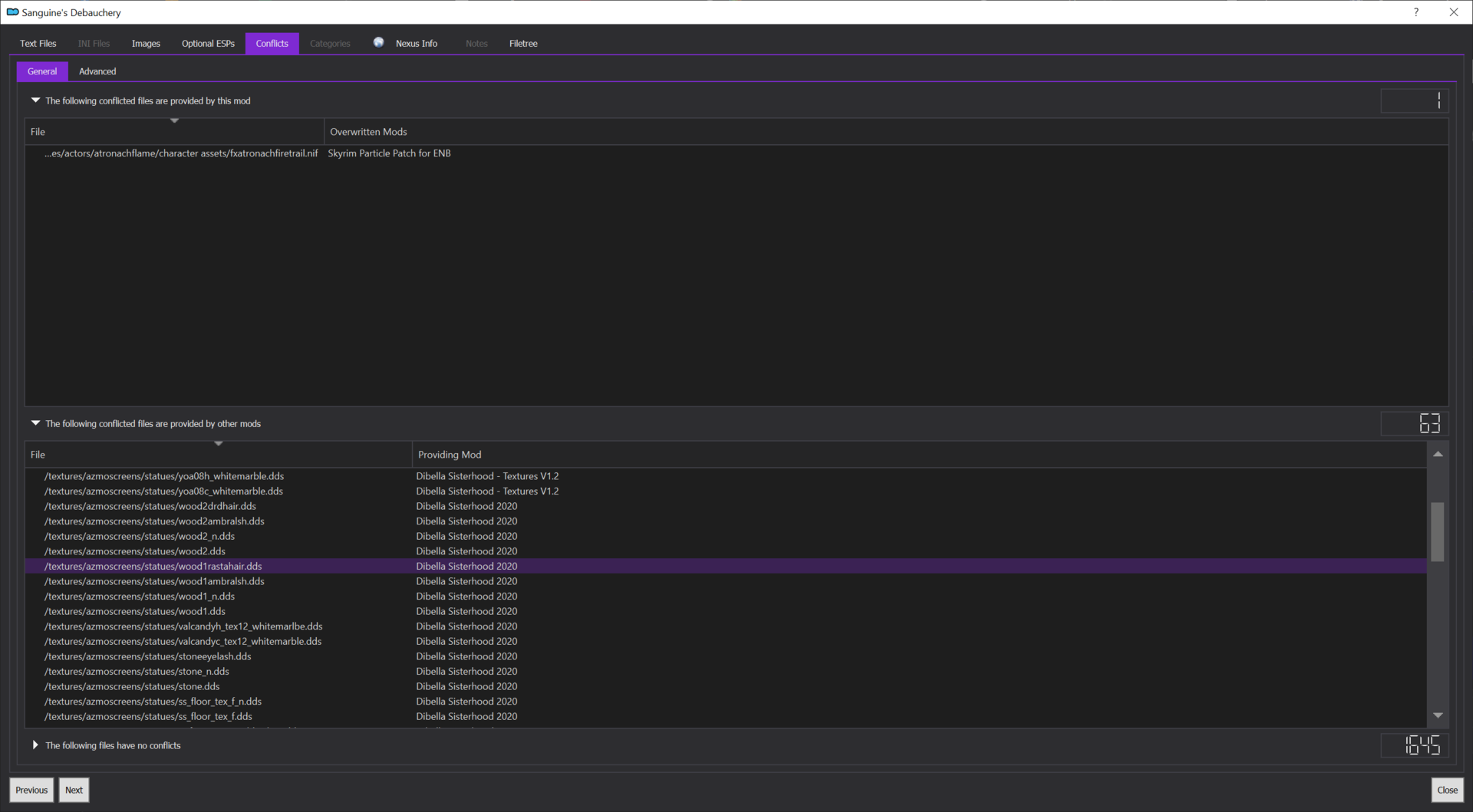Switch to the Filetree tab
The width and height of the screenshot is (1473, 812).
[x=523, y=44]
